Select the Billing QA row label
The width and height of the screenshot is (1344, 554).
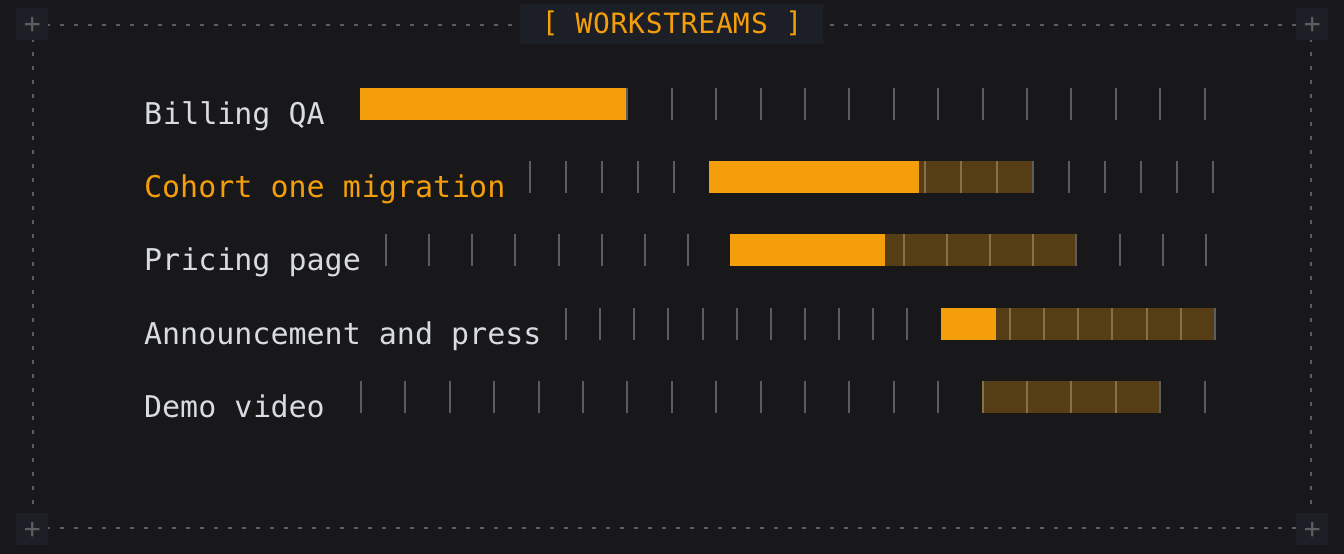234,114
